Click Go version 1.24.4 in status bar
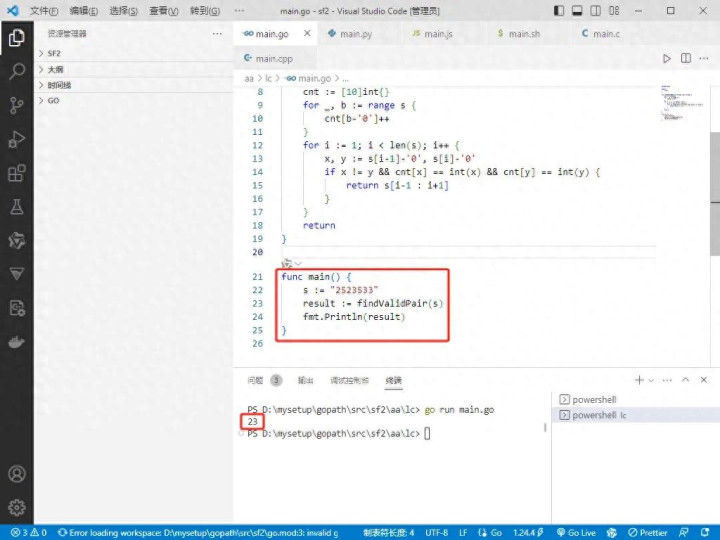Screen dimensions: 720x540 tap(528, 533)
